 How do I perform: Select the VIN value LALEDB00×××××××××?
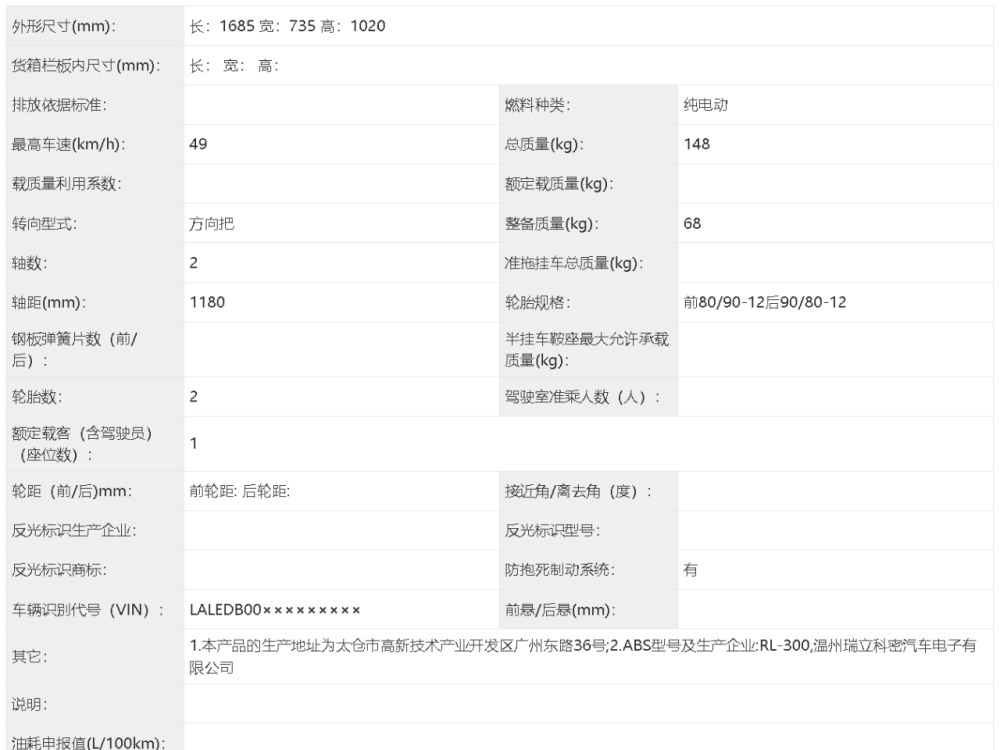[x=275, y=610]
